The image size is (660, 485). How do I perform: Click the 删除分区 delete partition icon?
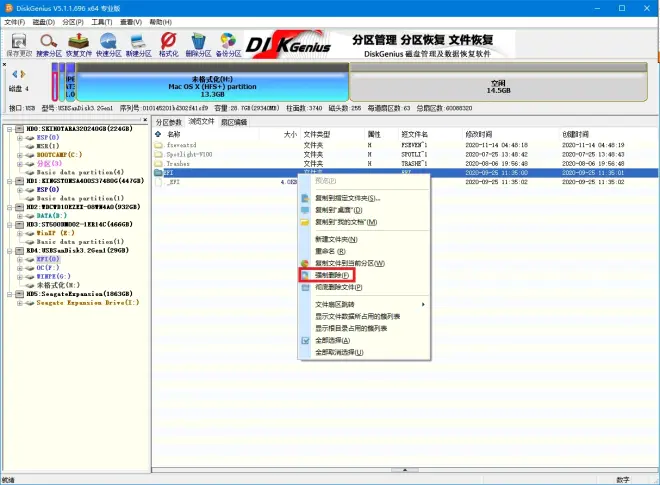click(x=198, y=41)
